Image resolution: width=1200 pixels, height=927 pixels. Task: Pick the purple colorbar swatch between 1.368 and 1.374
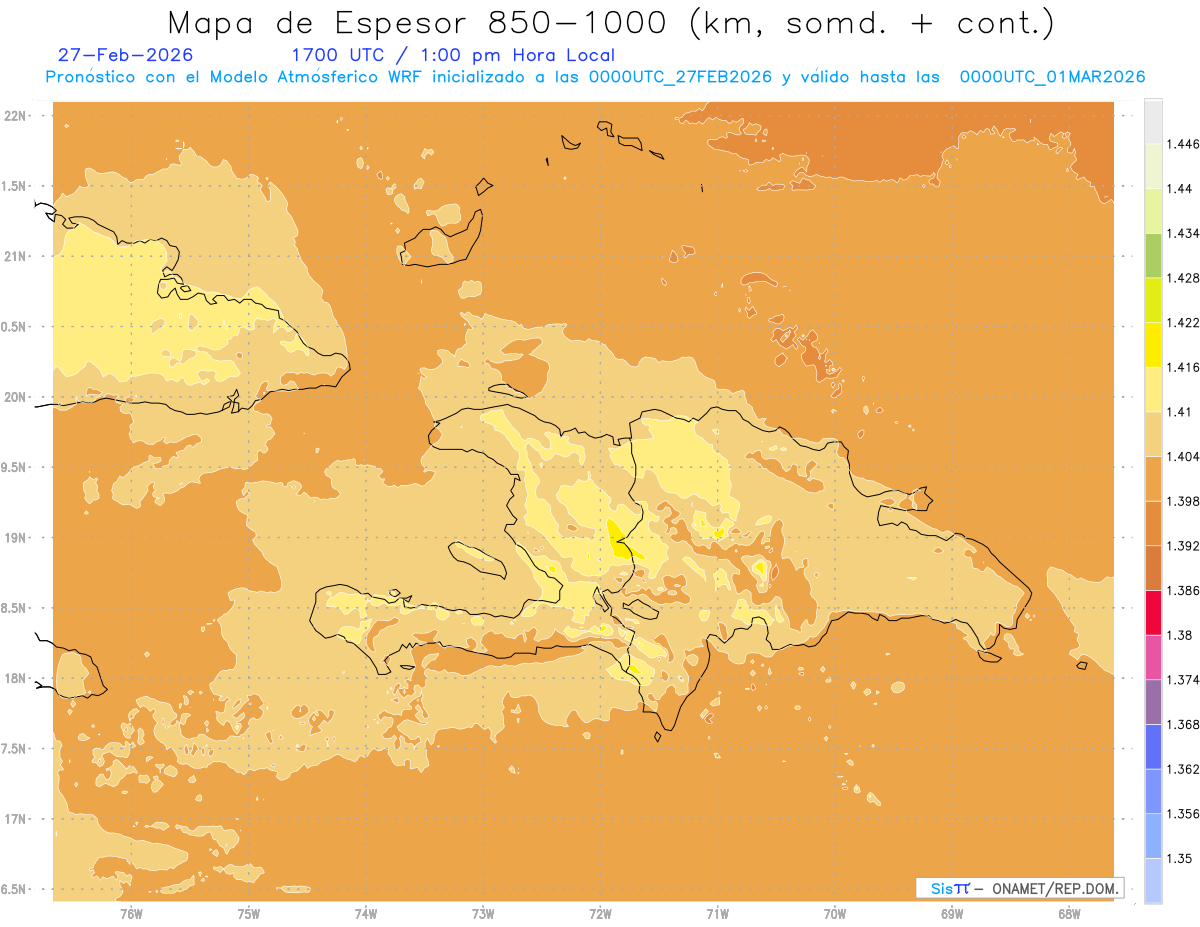pyautogui.click(x=1153, y=702)
